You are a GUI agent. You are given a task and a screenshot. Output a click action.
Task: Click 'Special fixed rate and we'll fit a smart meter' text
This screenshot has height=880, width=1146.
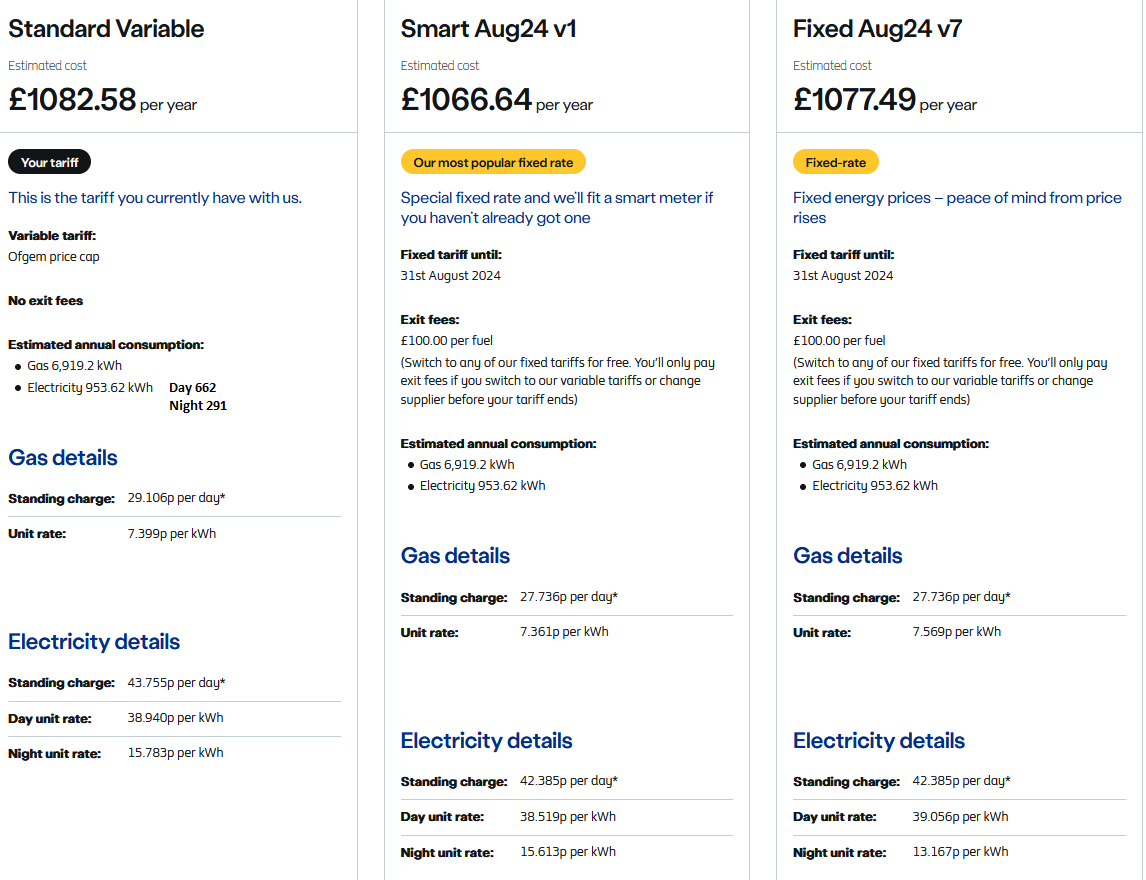tap(557, 208)
